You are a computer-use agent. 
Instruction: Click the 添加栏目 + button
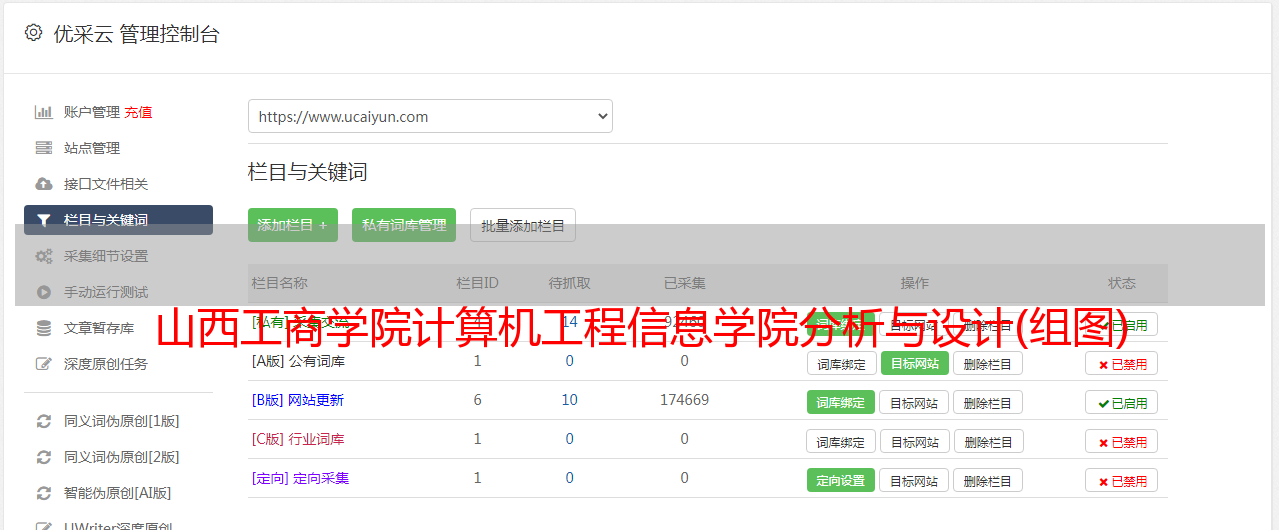(x=293, y=225)
